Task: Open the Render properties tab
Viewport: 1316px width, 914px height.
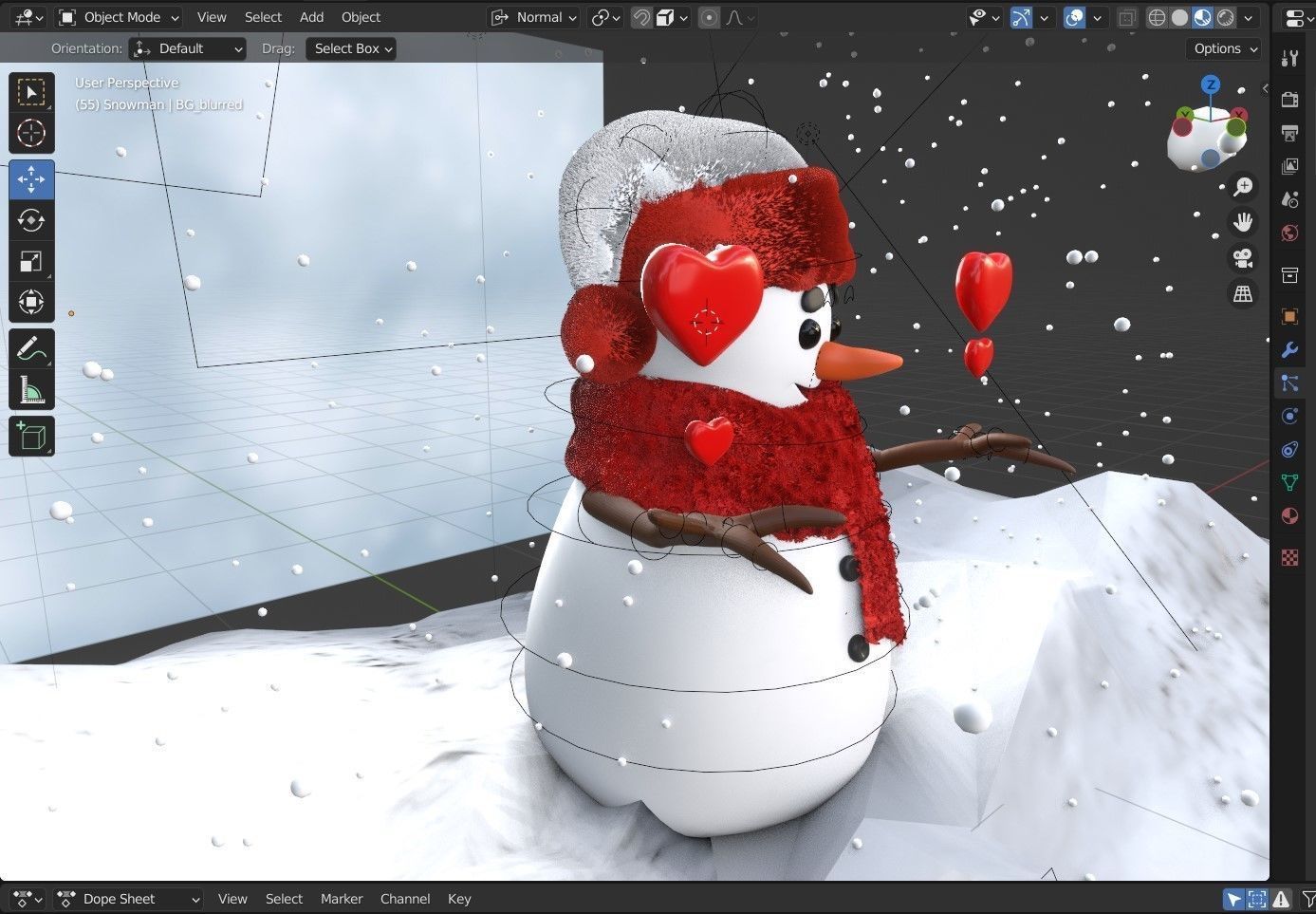Action: [x=1289, y=100]
